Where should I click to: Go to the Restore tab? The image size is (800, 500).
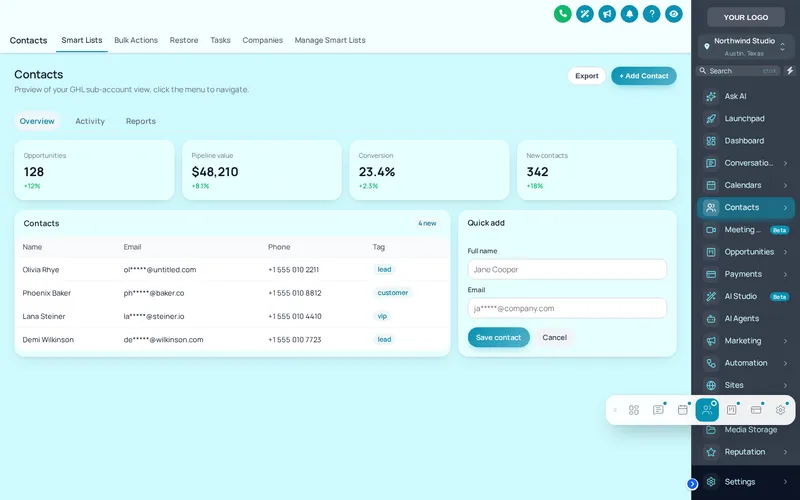point(184,40)
